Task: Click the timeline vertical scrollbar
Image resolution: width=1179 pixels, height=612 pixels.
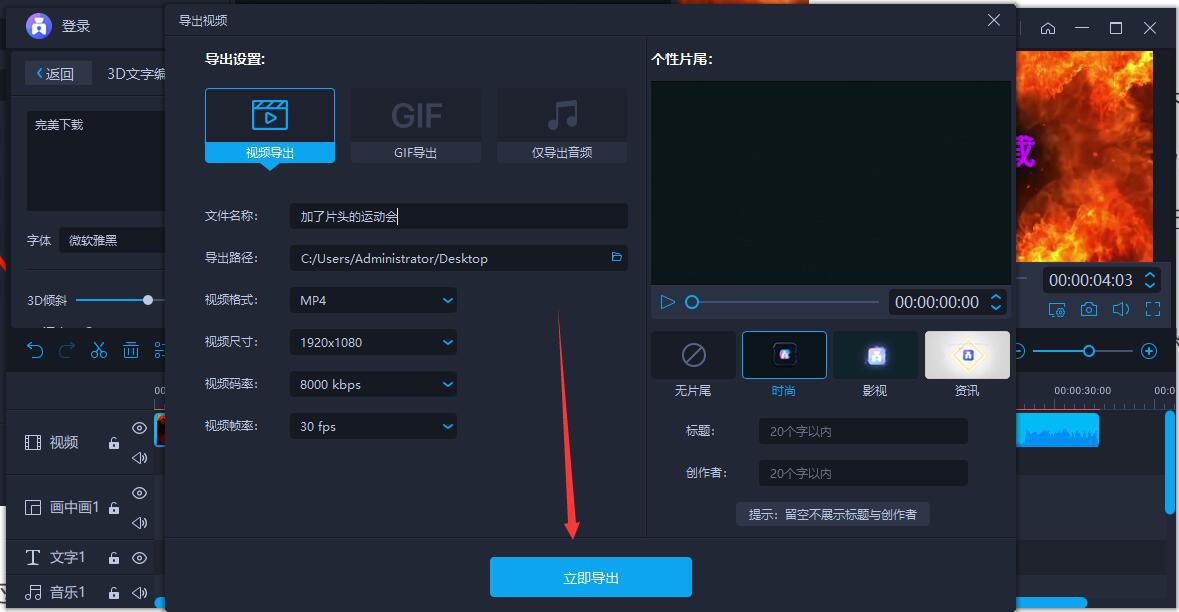Action: [1169, 462]
